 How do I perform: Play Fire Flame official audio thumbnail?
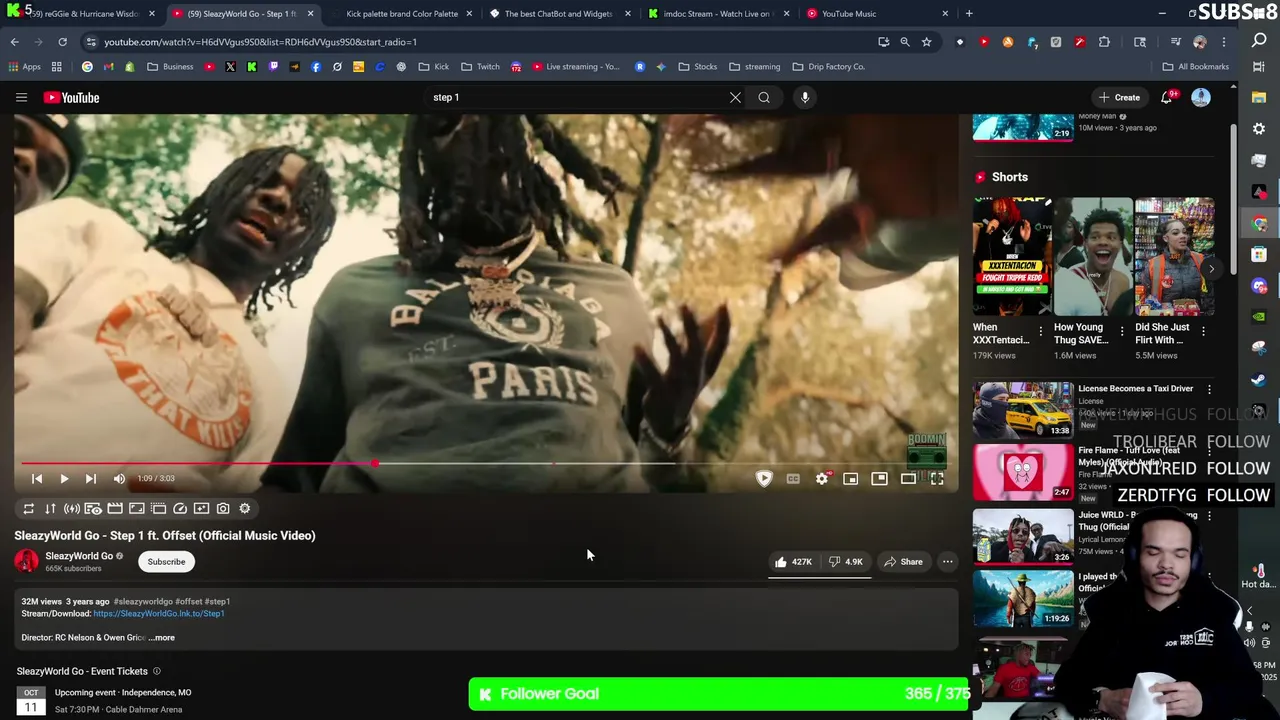point(1023,472)
